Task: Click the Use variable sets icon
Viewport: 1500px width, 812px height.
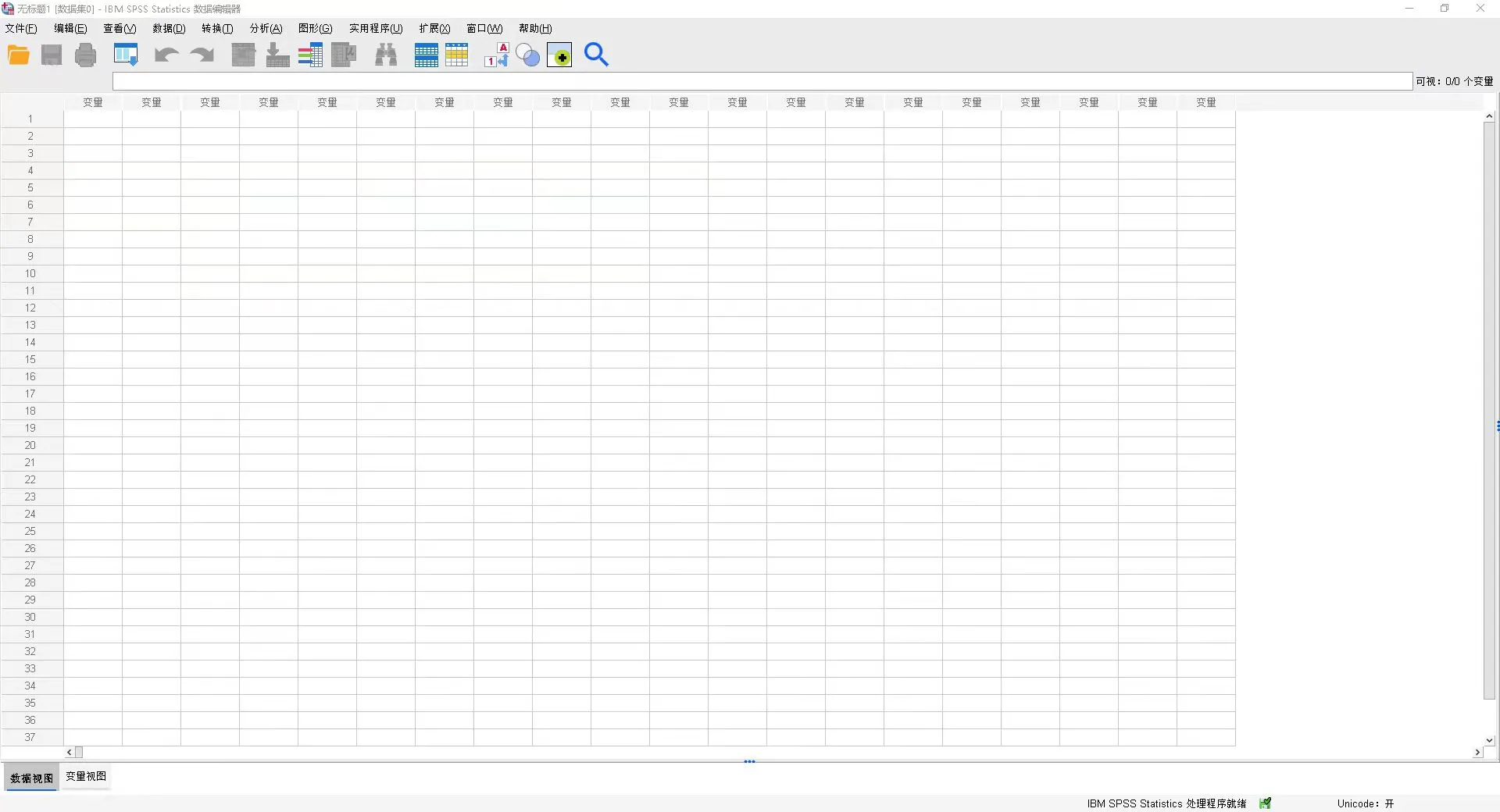Action: (528, 55)
